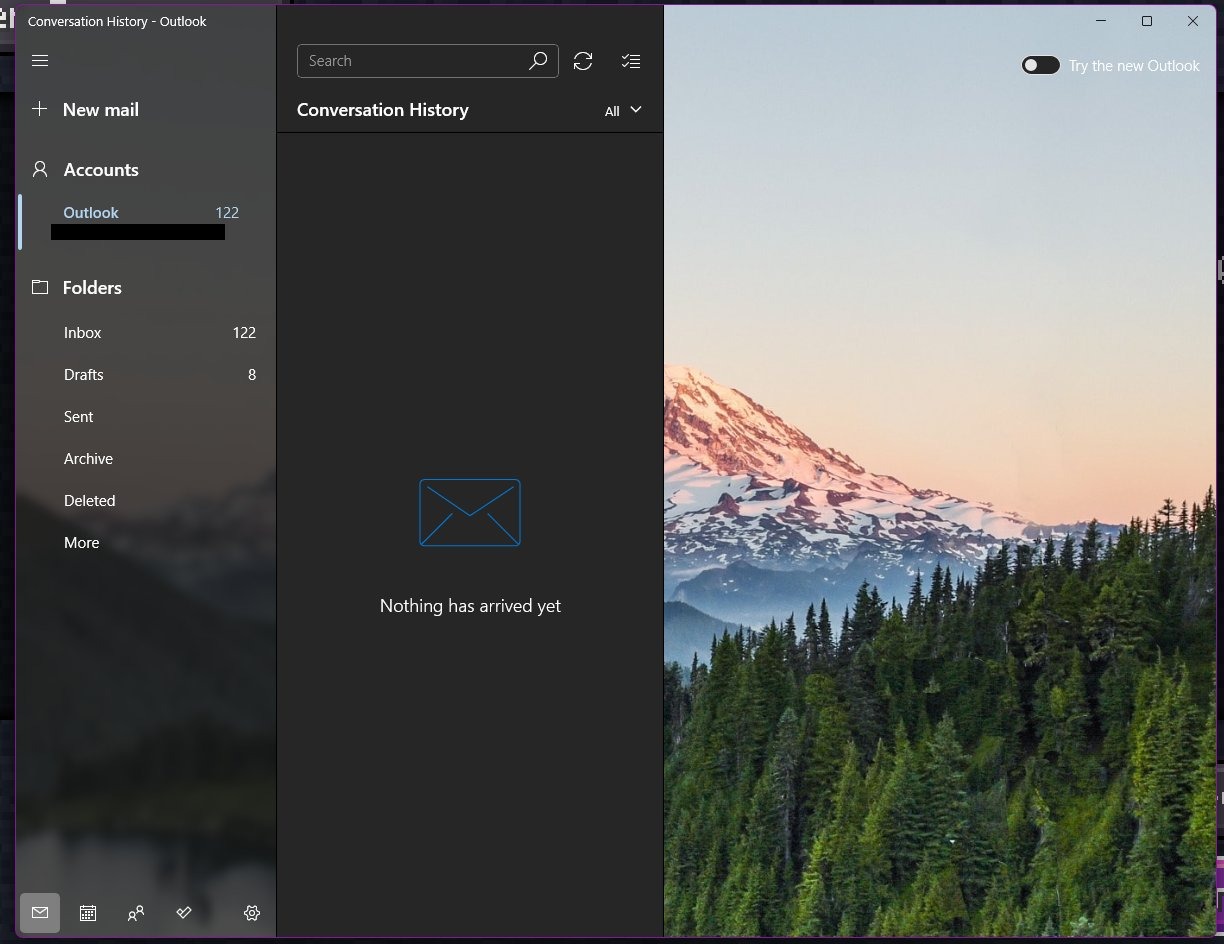1224x944 pixels.
Task: Click the Accounts header
Action: click(x=100, y=170)
